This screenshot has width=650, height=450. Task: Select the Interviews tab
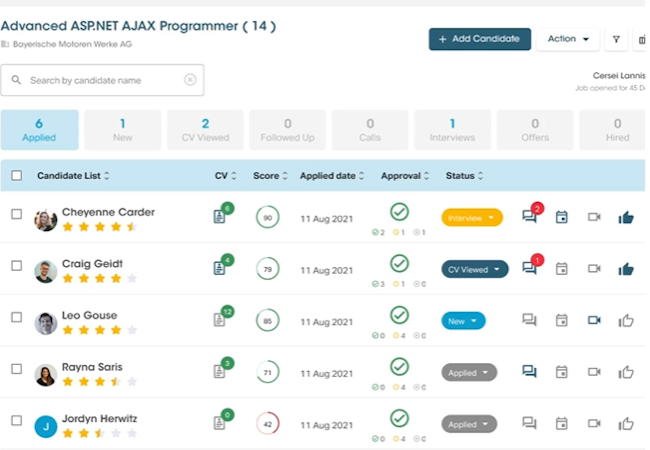[452, 130]
